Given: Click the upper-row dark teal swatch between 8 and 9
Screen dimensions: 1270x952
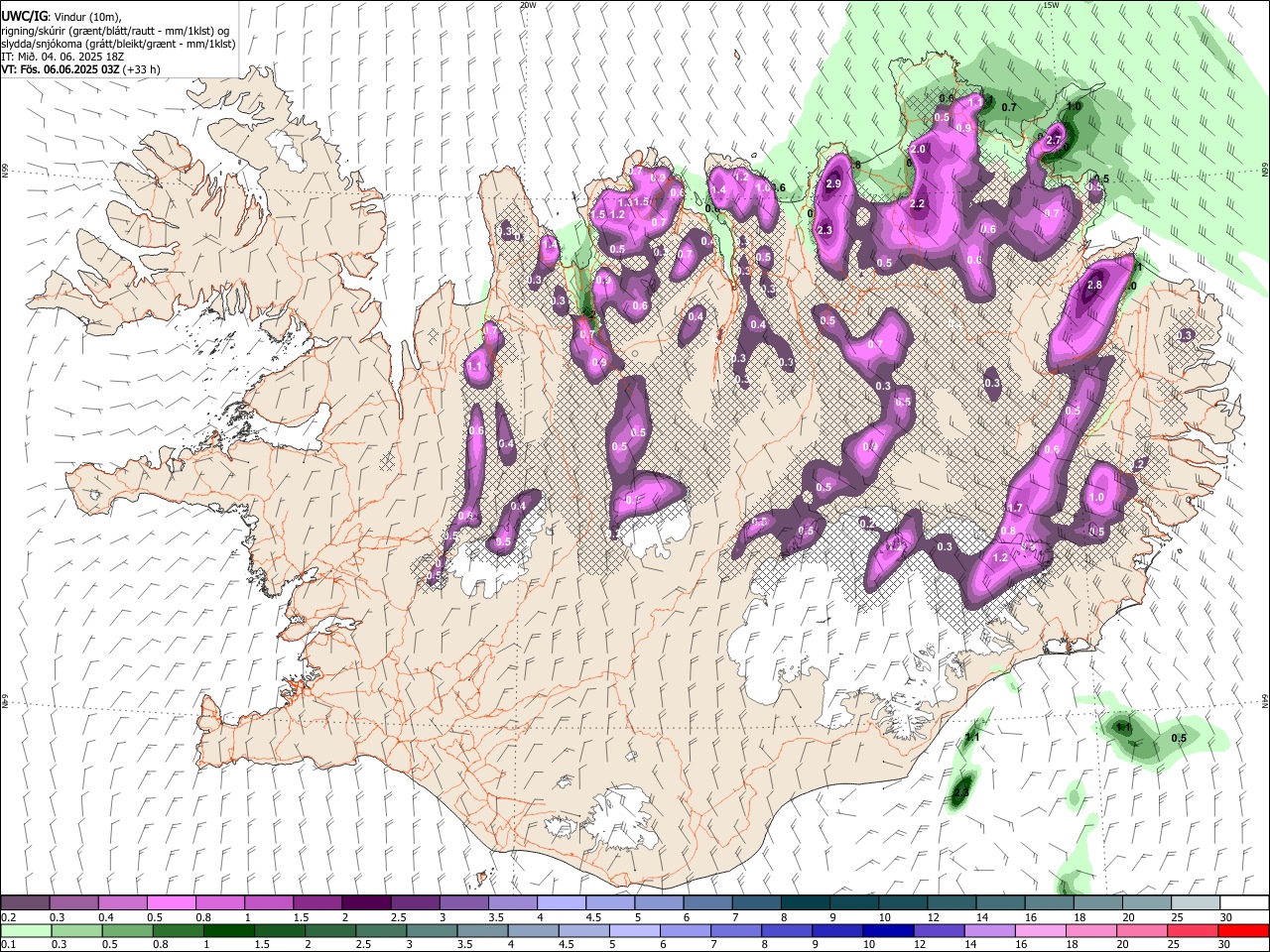Looking at the screenshot, I should (805, 903).
